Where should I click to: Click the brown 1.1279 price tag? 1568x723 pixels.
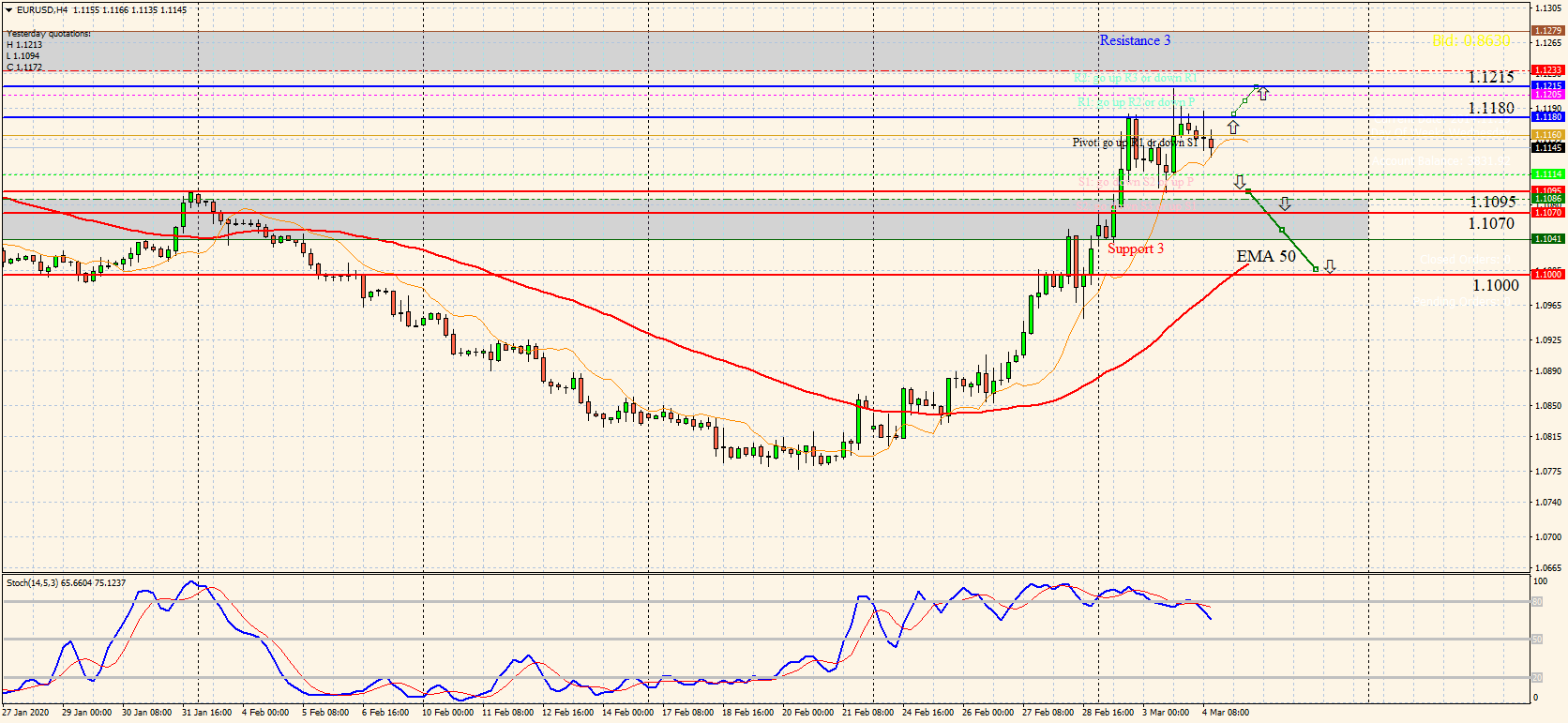click(x=1547, y=31)
